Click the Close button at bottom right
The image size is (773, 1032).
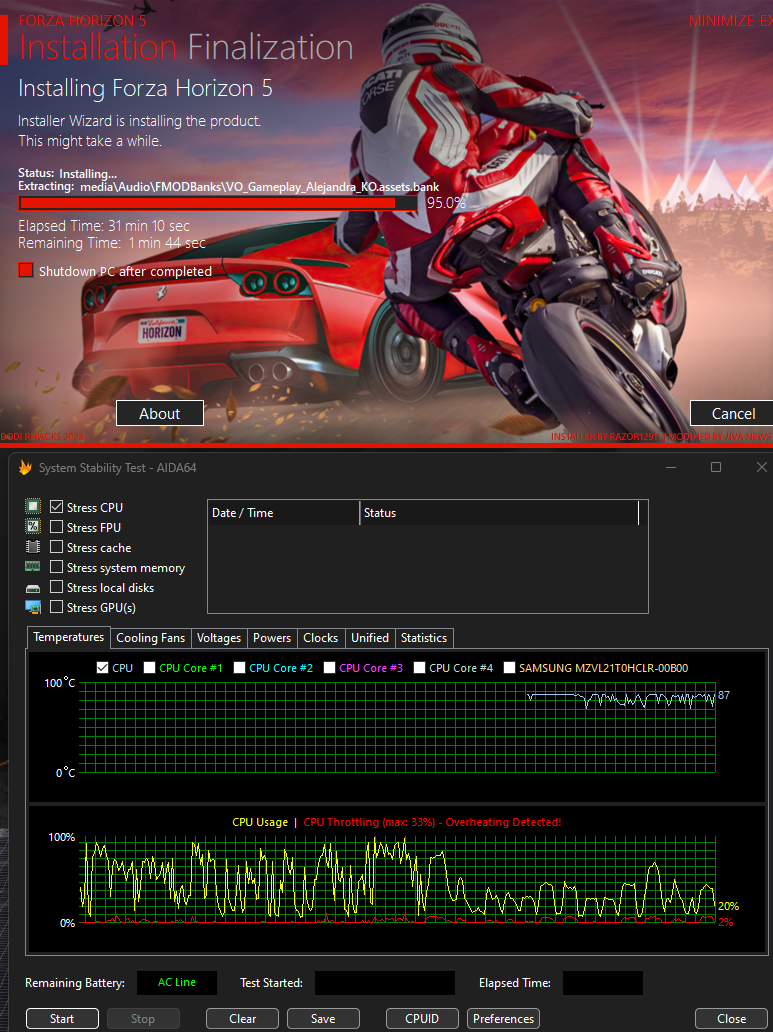coord(732,1018)
